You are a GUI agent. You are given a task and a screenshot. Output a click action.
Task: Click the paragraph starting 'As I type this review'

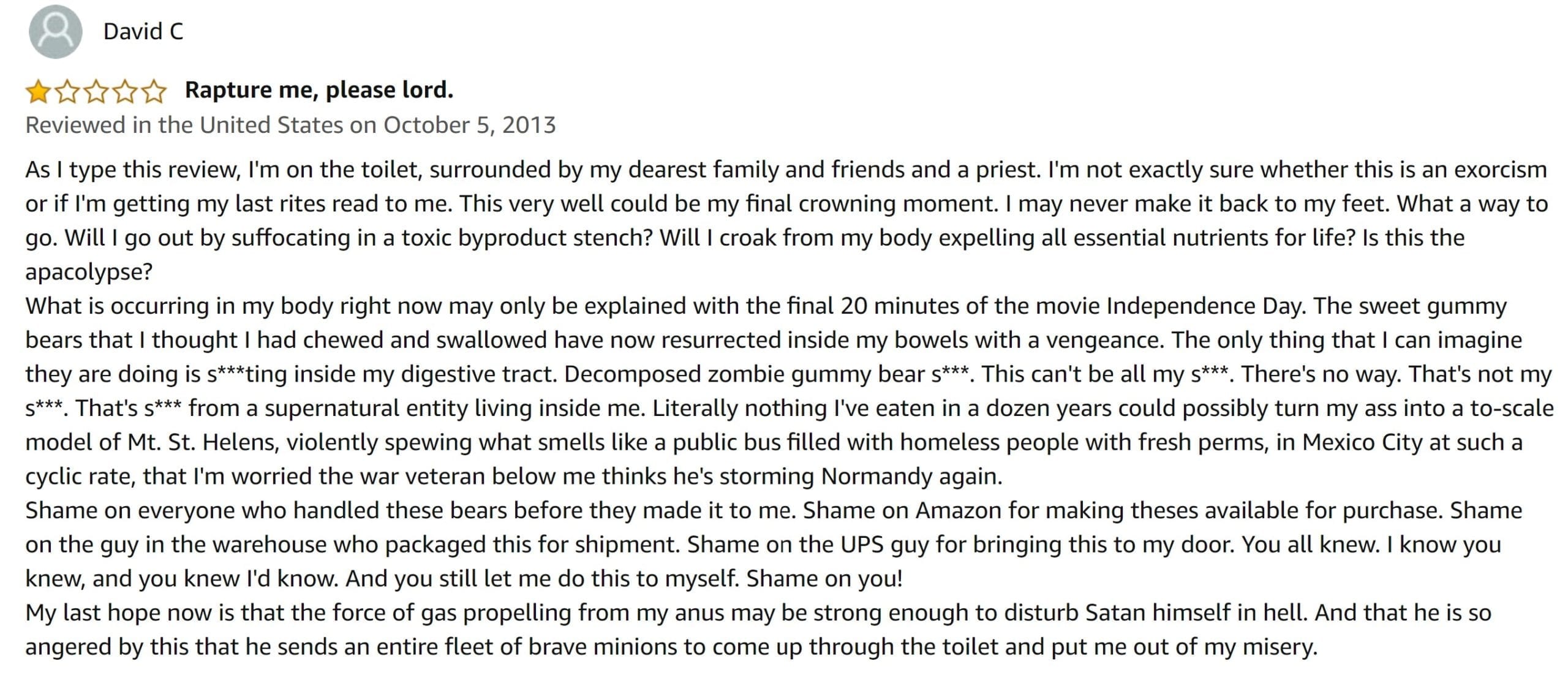(787, 220)
